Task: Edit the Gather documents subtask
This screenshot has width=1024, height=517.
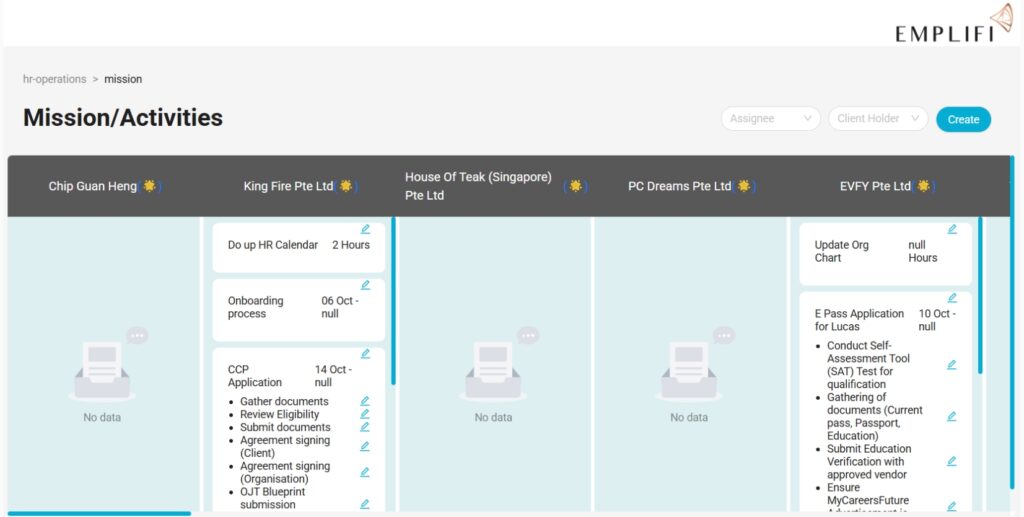Action: pyautogui.click(x=365, y=401)
